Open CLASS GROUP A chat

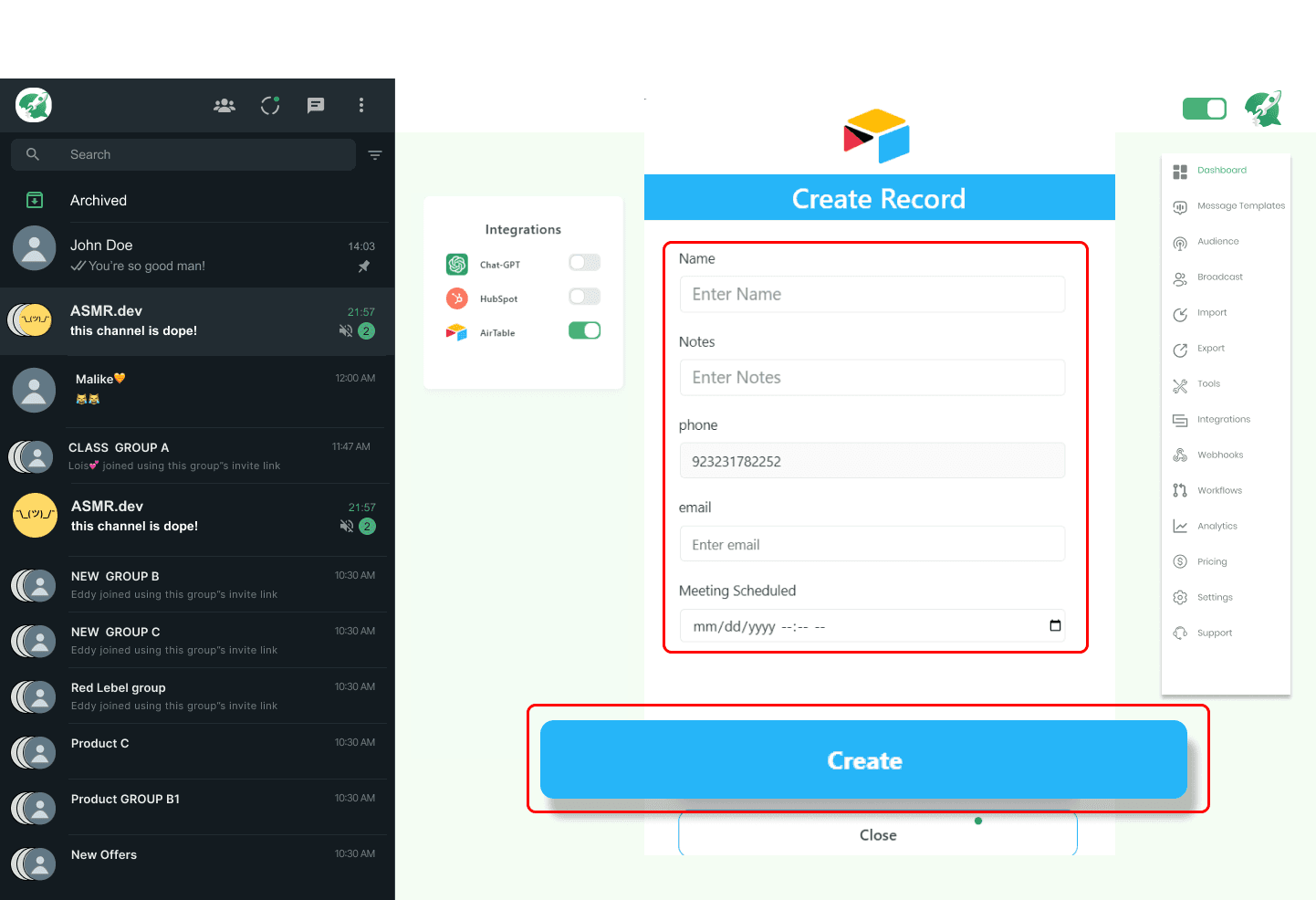(197, 455)
